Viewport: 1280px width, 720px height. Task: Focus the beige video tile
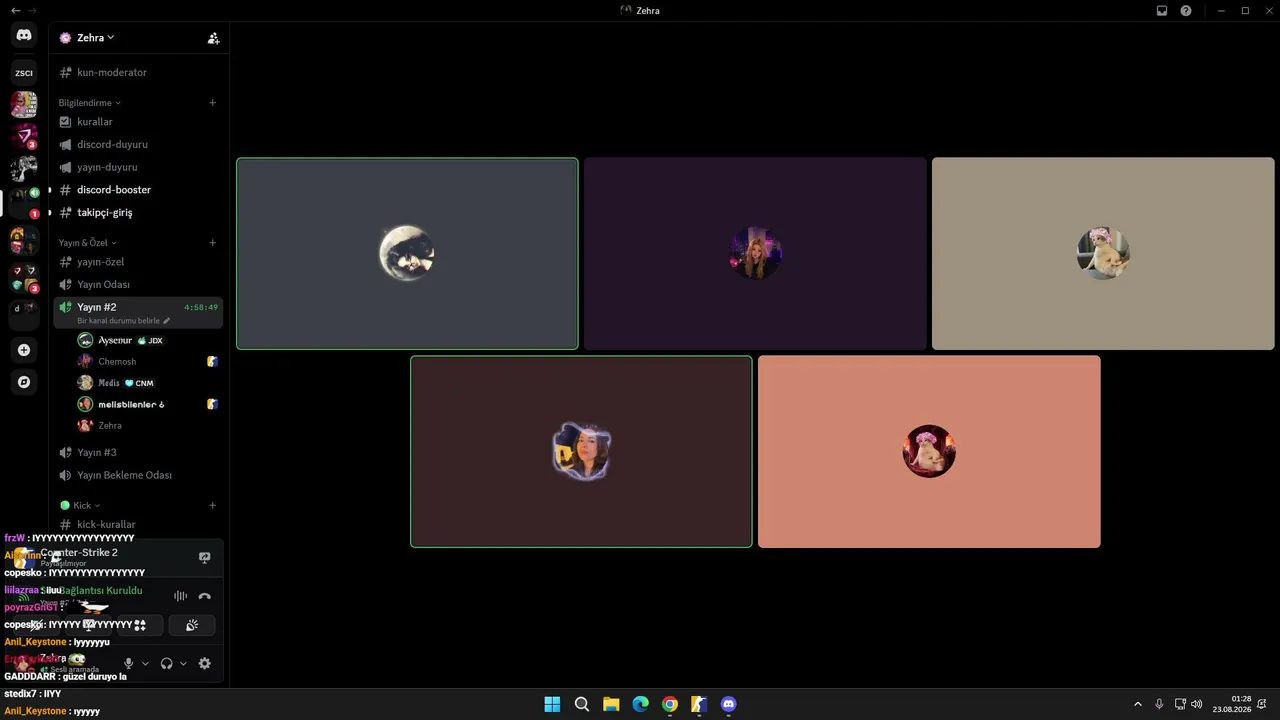coord(1103,254)
